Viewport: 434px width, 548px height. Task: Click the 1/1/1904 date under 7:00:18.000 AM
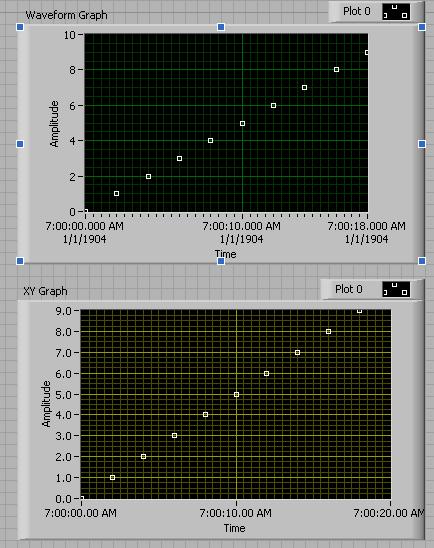[367, 239]
